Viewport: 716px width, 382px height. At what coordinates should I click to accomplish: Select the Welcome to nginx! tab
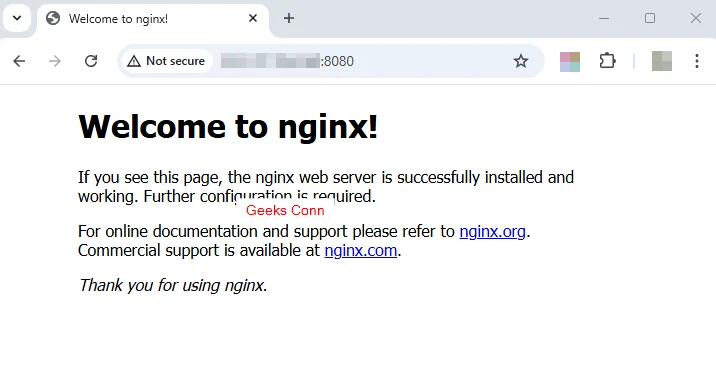153,19
